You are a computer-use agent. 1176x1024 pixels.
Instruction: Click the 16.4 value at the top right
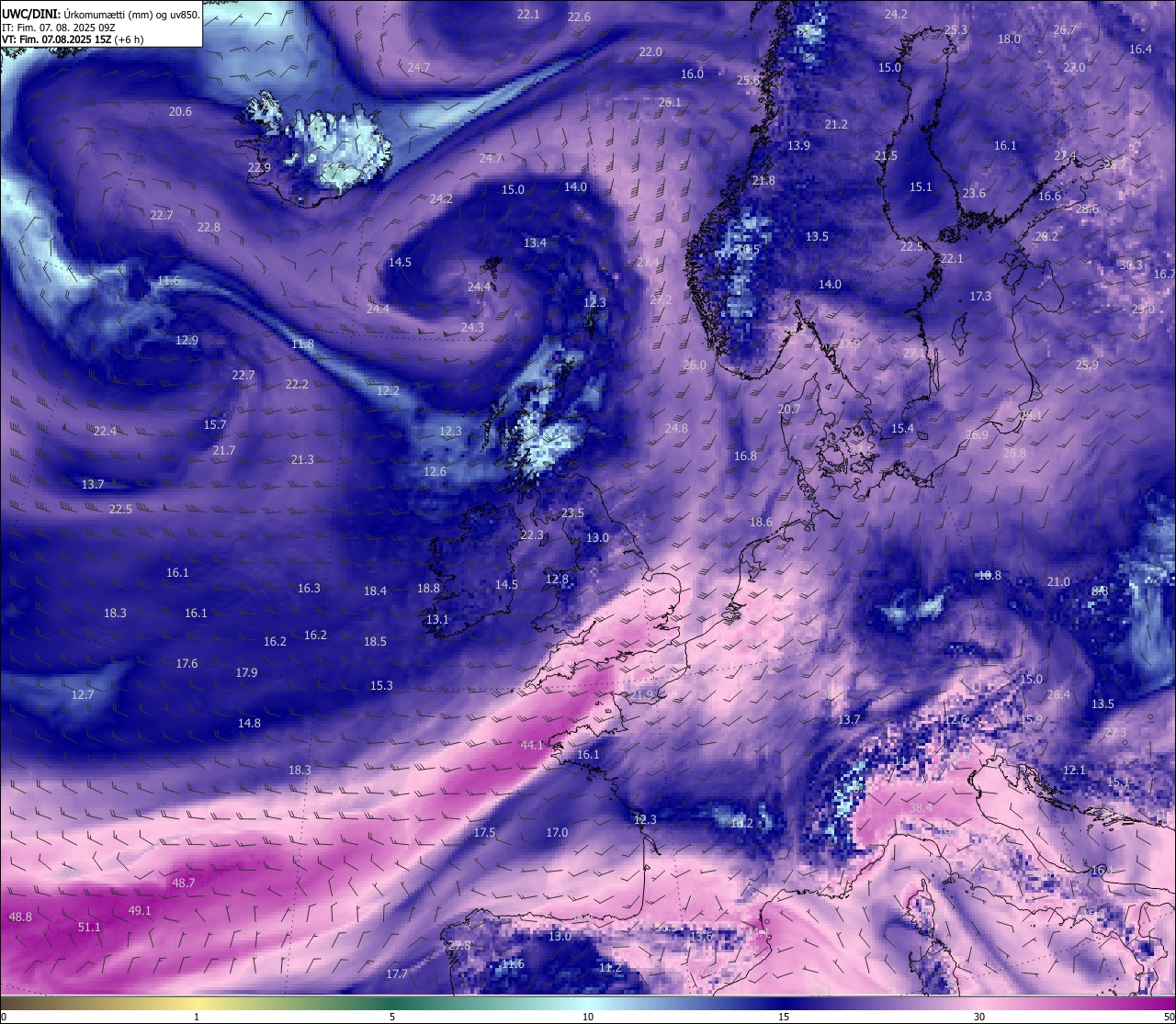tap(1140, 49)
